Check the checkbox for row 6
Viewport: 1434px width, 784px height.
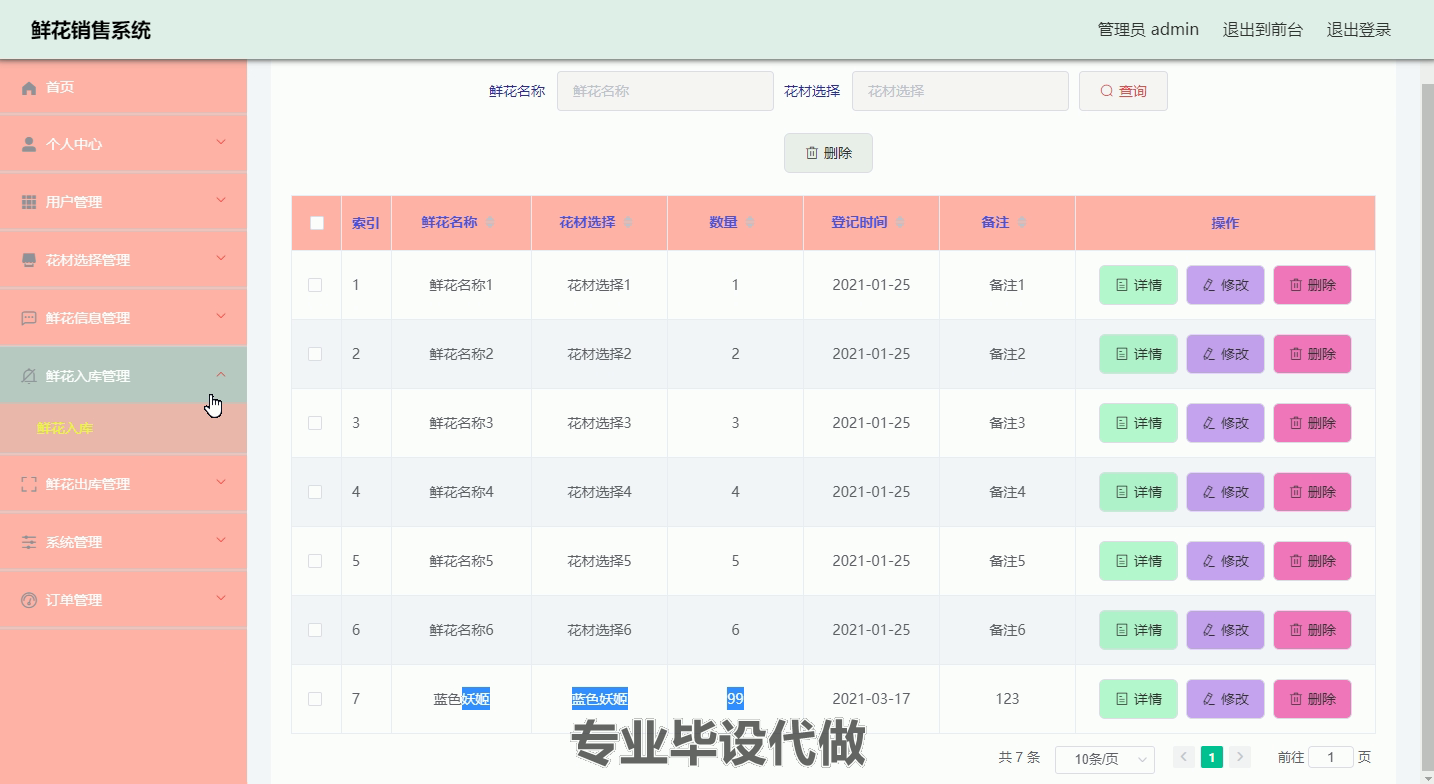click(x=315, y=630)
